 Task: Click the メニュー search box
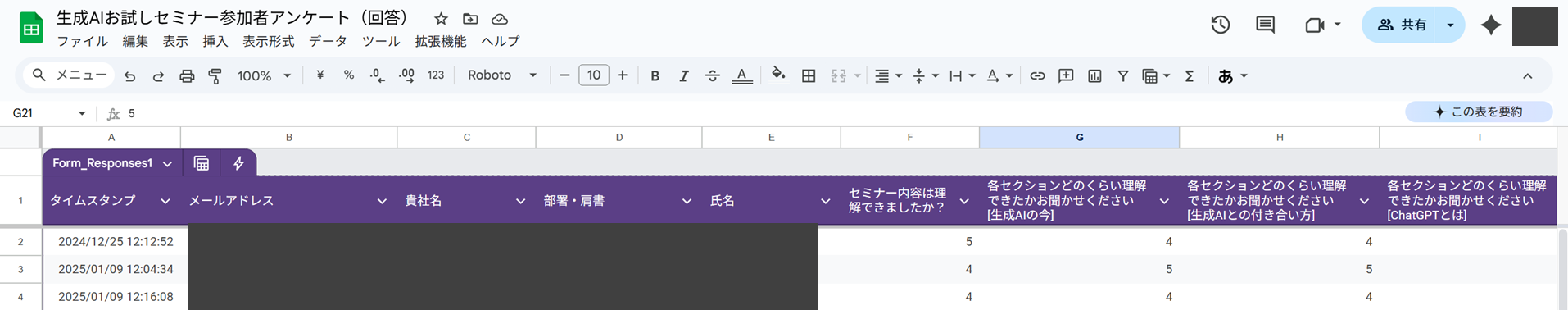[69, 75]
